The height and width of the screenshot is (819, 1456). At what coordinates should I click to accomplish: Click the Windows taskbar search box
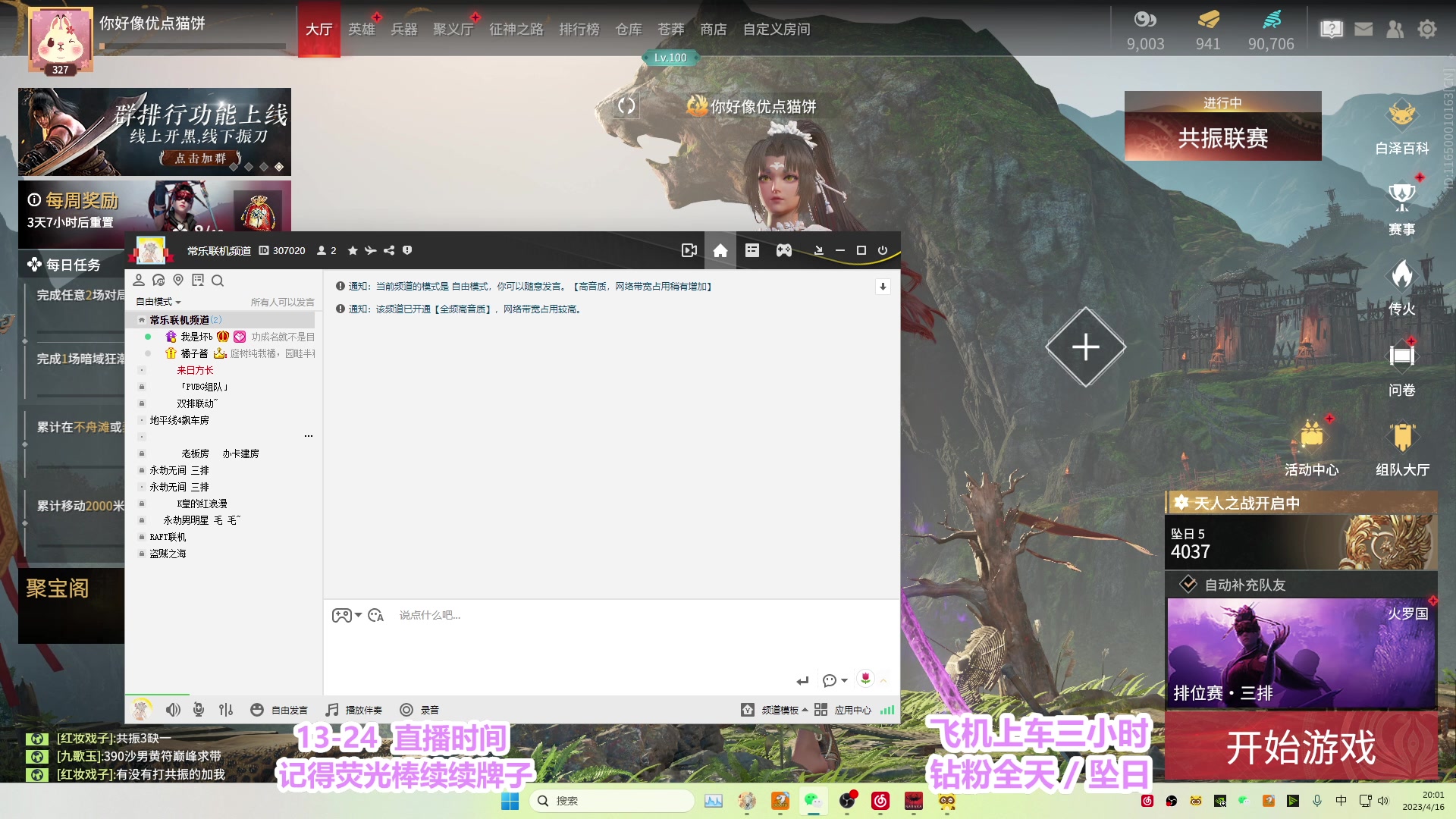point(611,801)
